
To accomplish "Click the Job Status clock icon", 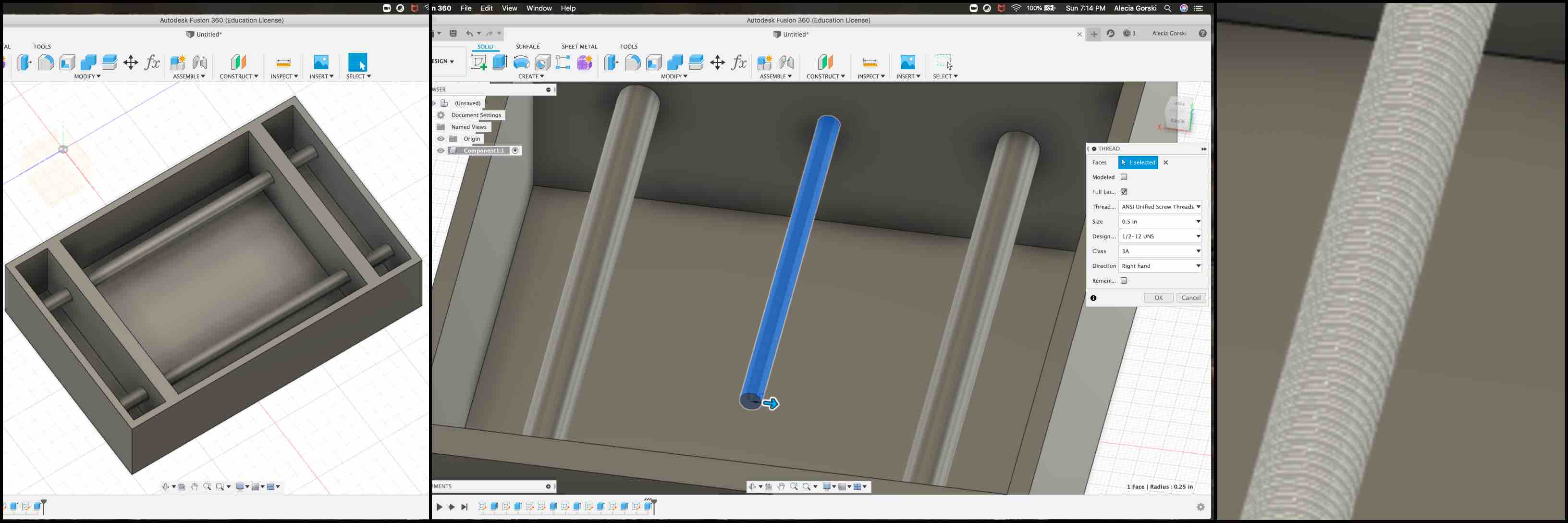I will tap(1128, 34).
